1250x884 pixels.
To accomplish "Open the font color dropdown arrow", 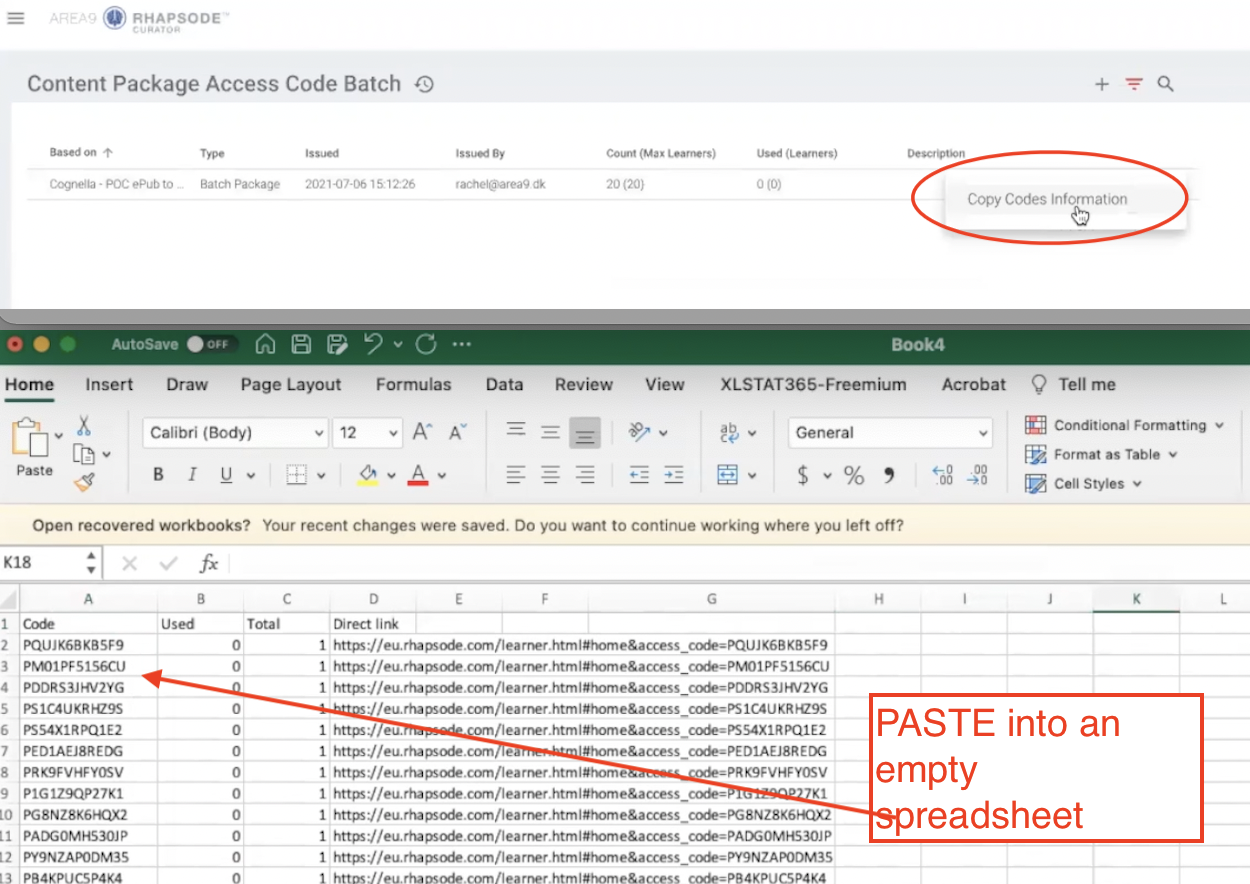I will coord(442,476).
